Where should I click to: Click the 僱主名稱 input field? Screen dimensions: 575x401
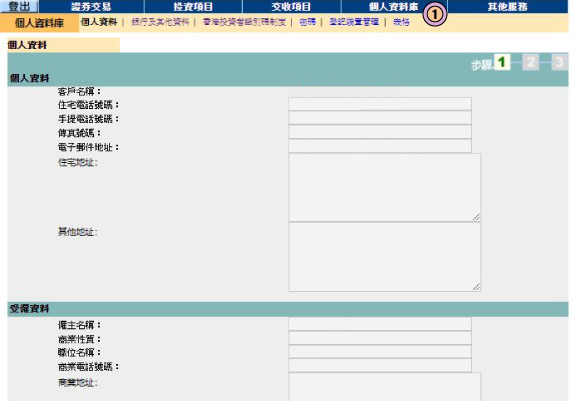[x=380, y=324]
